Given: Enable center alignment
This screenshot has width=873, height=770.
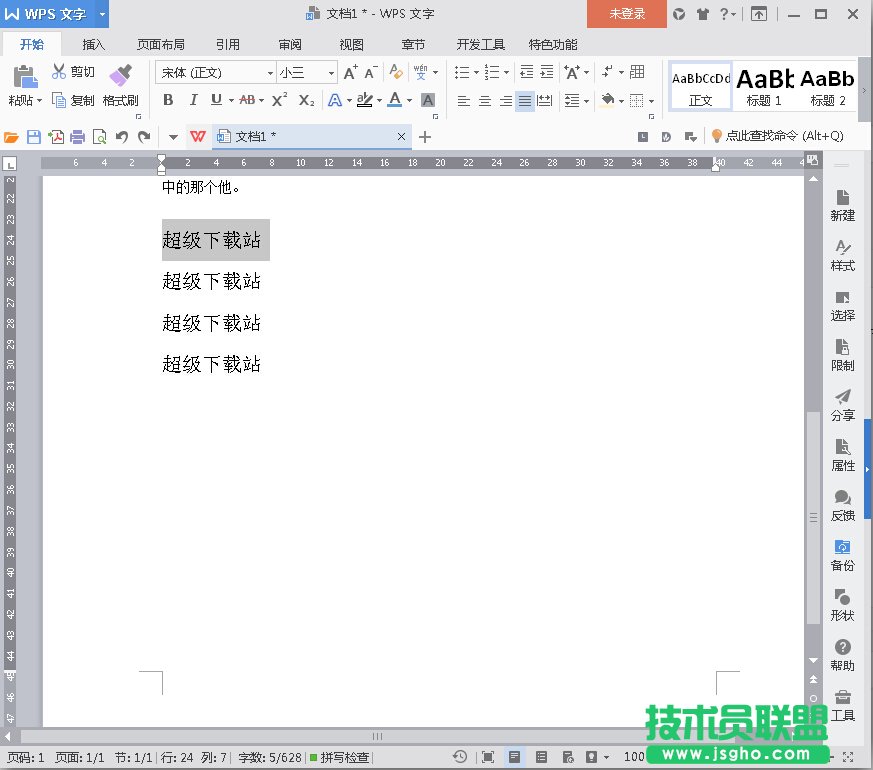Looking at the screenshot, I should point(485,101).
